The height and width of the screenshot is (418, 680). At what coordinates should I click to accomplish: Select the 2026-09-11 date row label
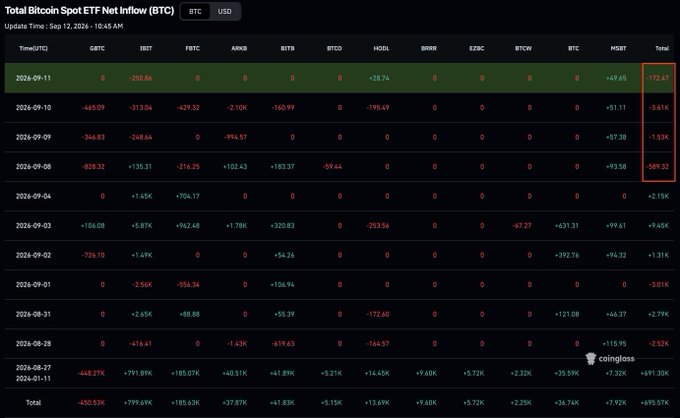pos(33,78)
